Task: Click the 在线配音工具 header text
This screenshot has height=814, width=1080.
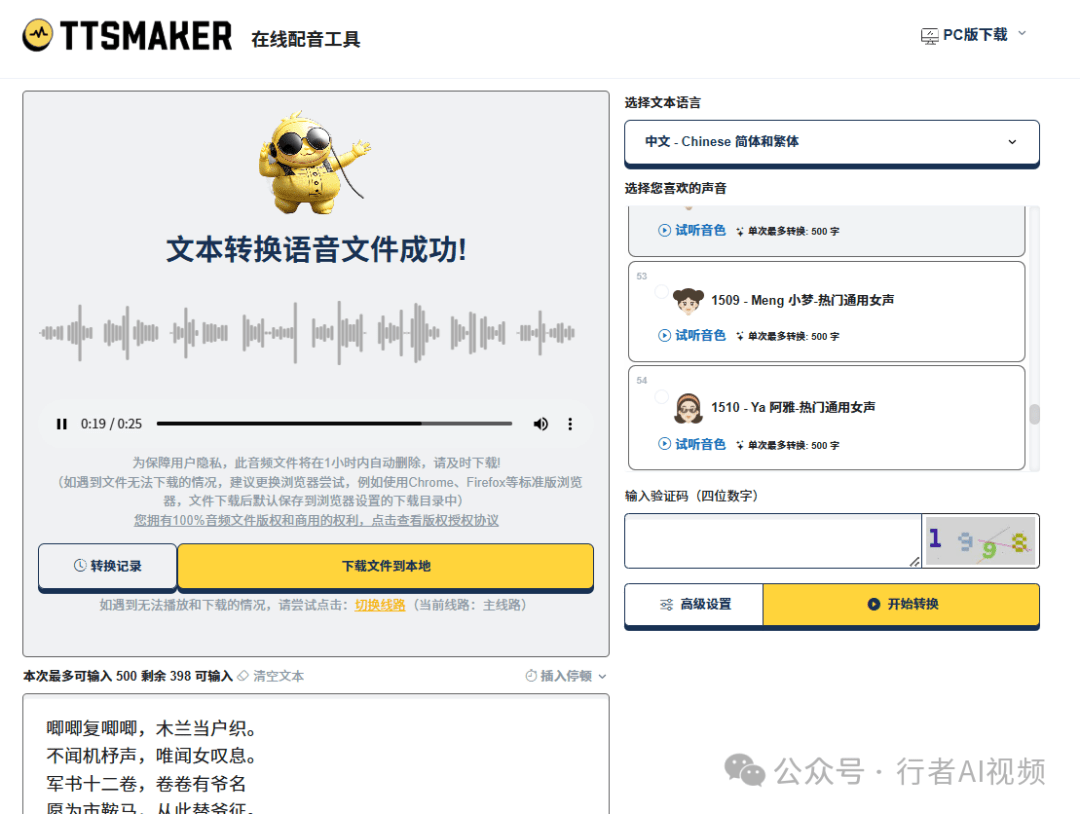Action: click(x=306, y=39)
